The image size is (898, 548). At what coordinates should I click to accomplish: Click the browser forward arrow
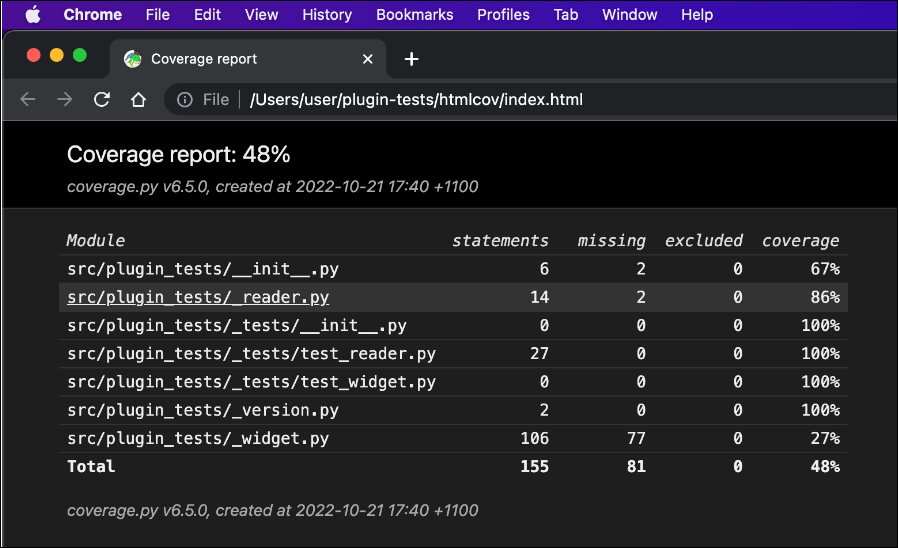[64, 100]
